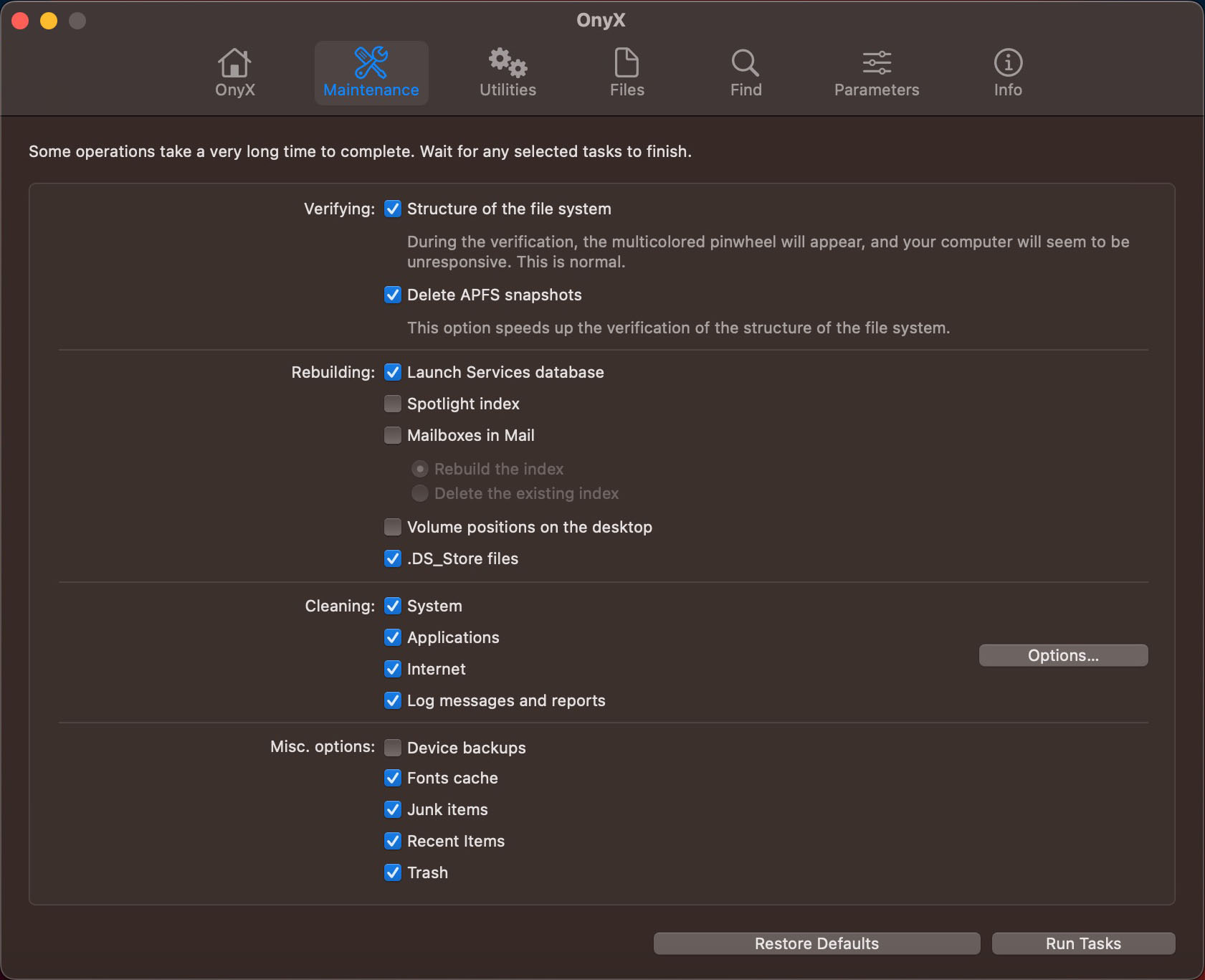Screen dimensions: 1205x980
Task: Minimize the OnyX window
Action: [x=49, y=21]
